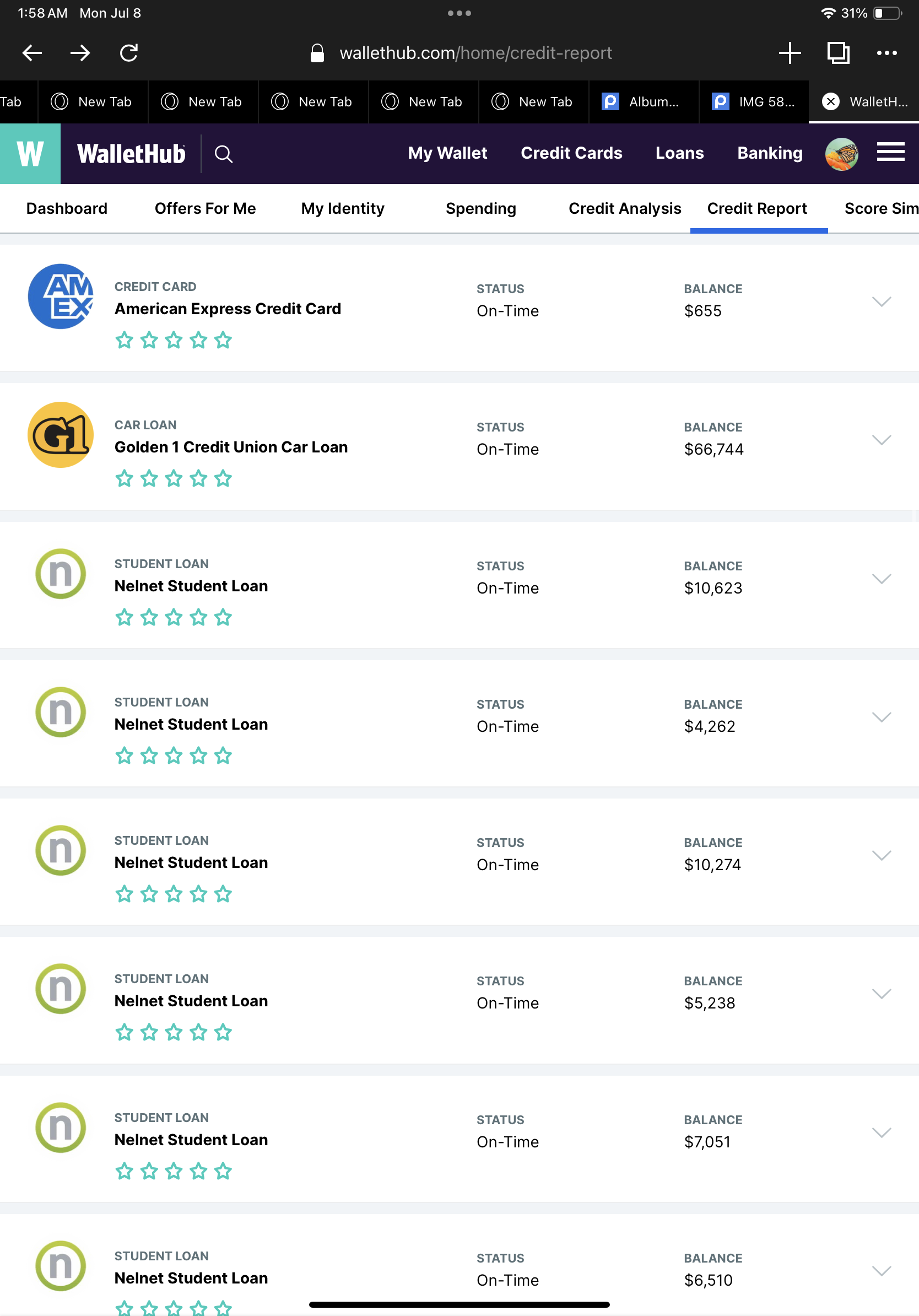Click the American Express logo
Image resolution: width=919 pixels, height=1316 pixels.
tap(61, 296)
